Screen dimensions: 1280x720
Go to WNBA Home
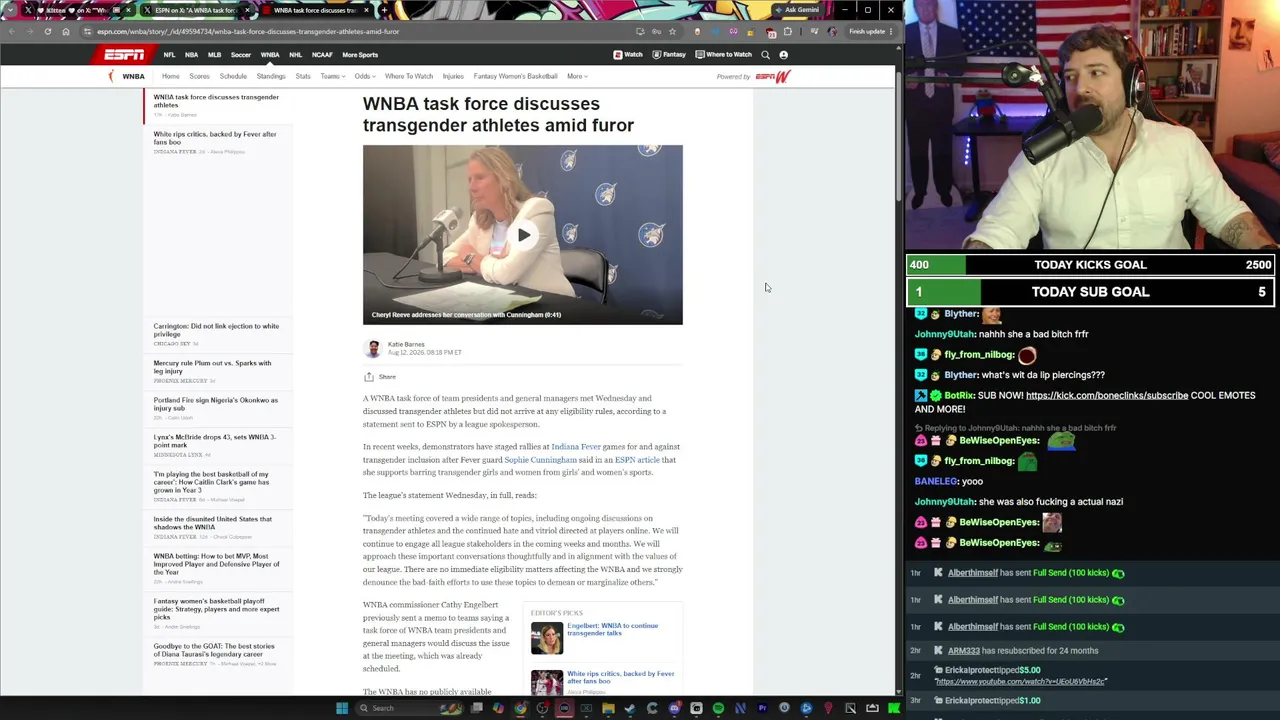click(x=171, y=76)
